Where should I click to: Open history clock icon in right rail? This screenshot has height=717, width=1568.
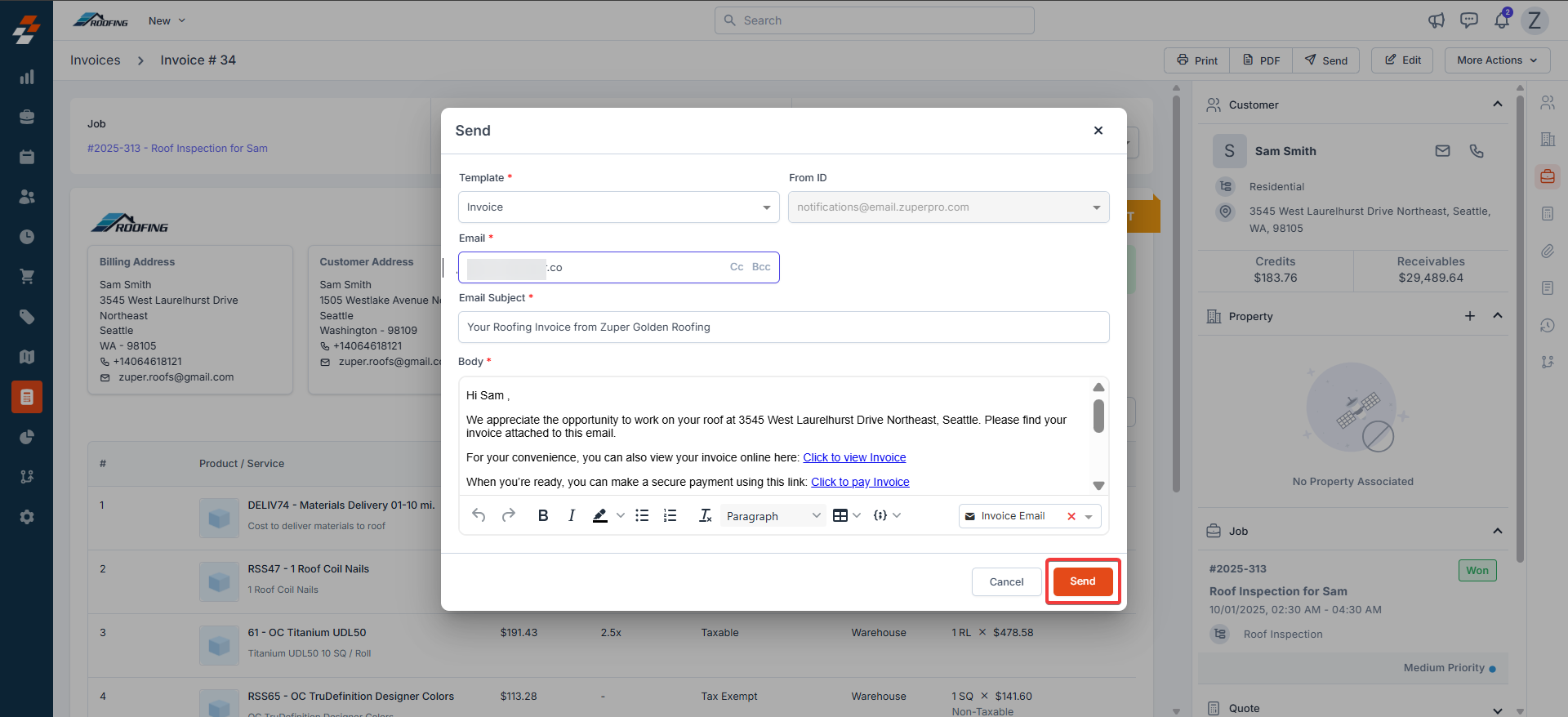[1548, 325]
